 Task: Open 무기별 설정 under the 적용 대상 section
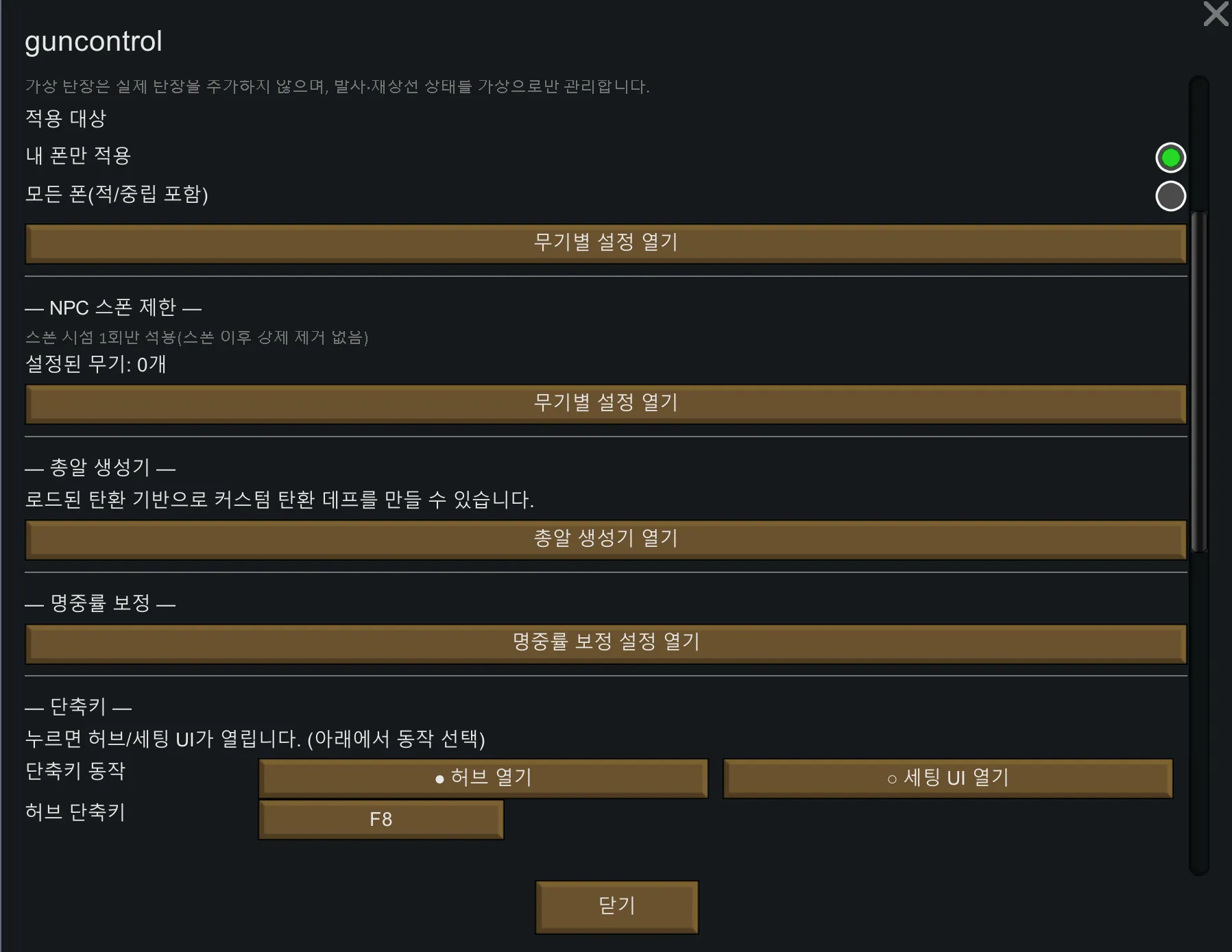tap(605, 243)
